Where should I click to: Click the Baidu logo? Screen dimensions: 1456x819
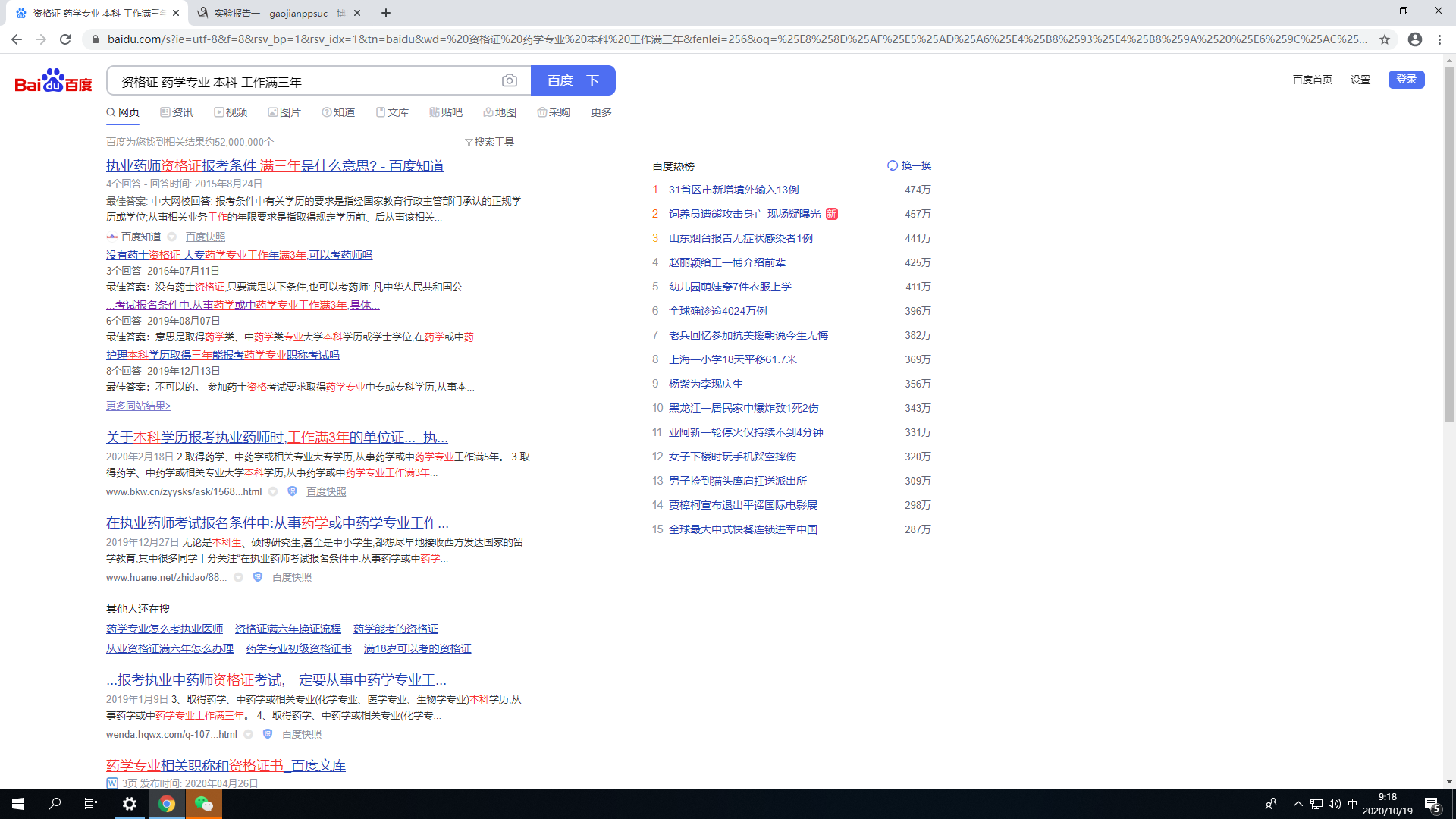pyautogui.click(x=53, y=80)
